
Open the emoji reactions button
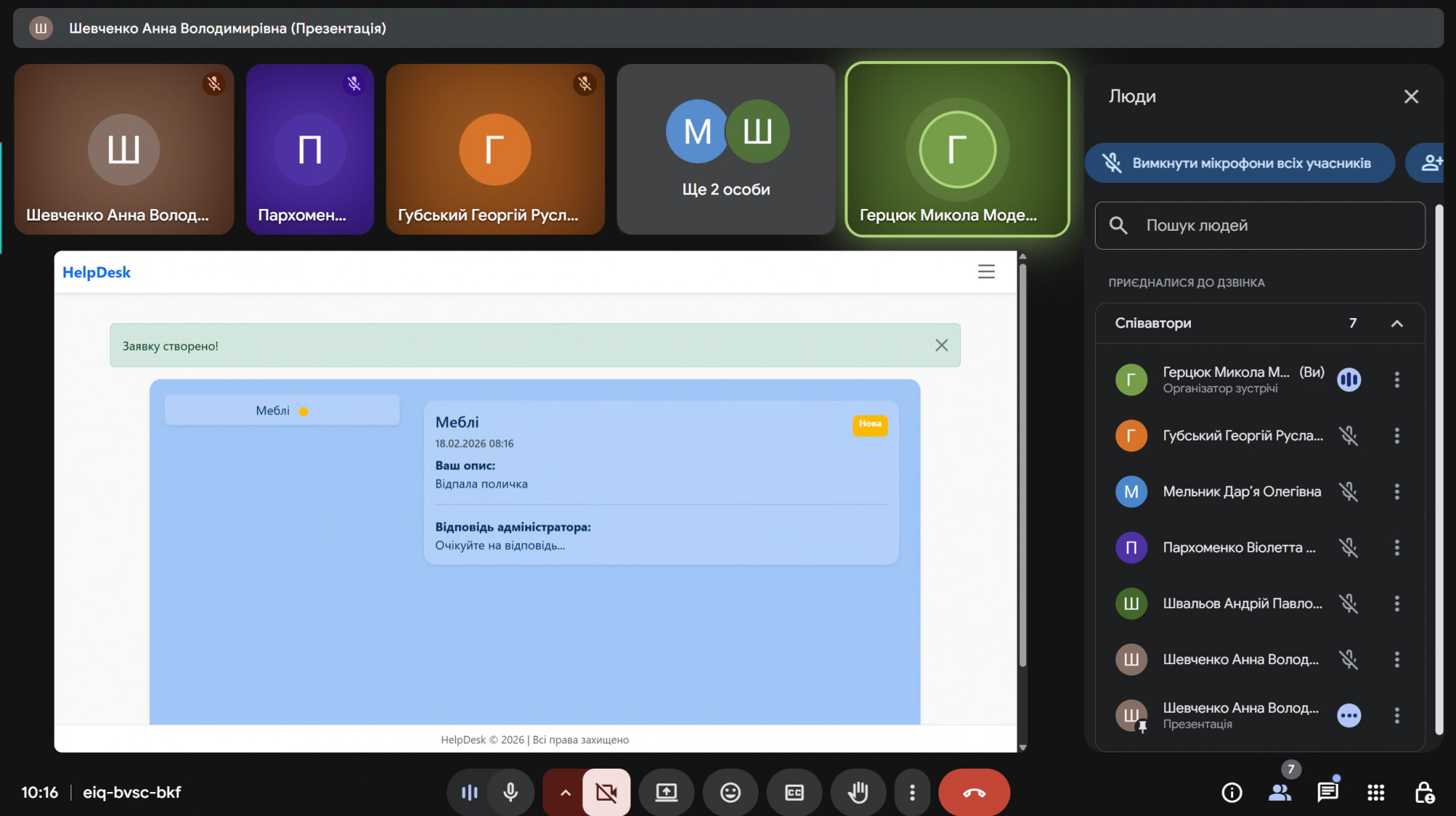(730, 792)
